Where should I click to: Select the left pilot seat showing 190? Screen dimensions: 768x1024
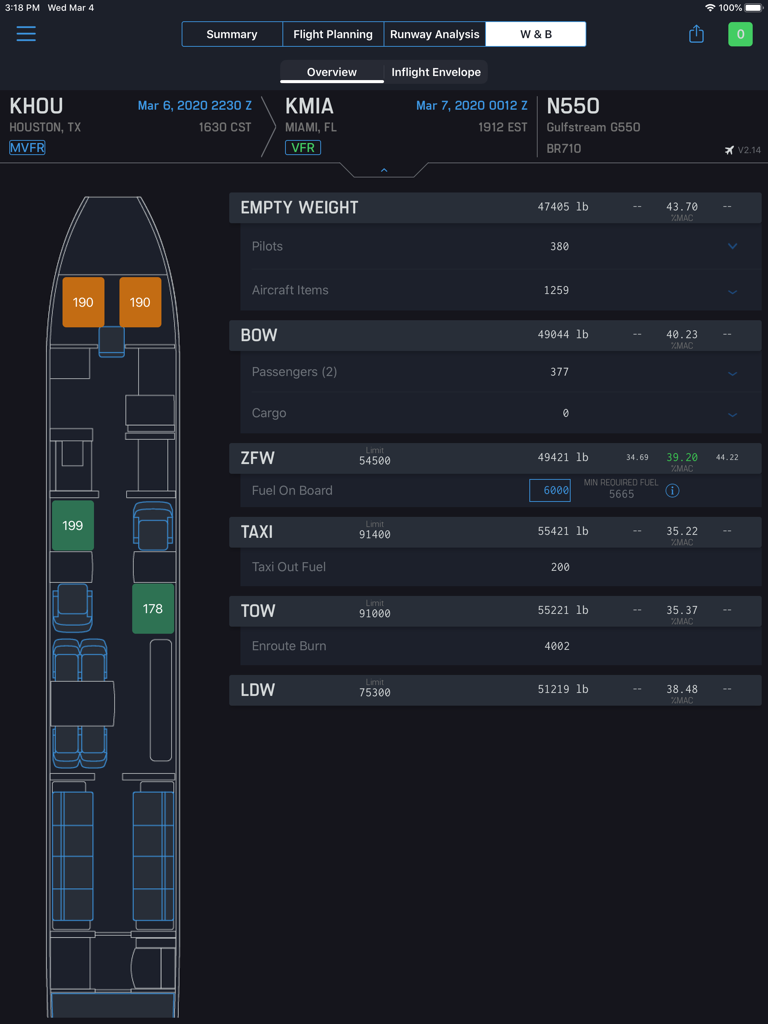tap(83, 301)
